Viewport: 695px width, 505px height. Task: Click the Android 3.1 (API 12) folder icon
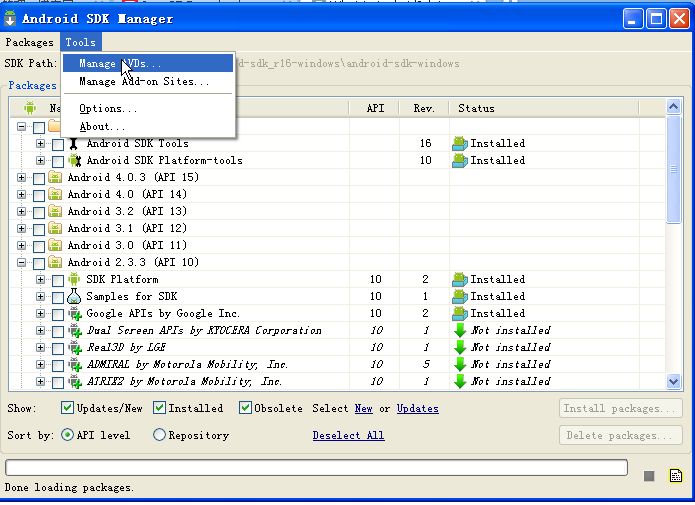[55, 228]
